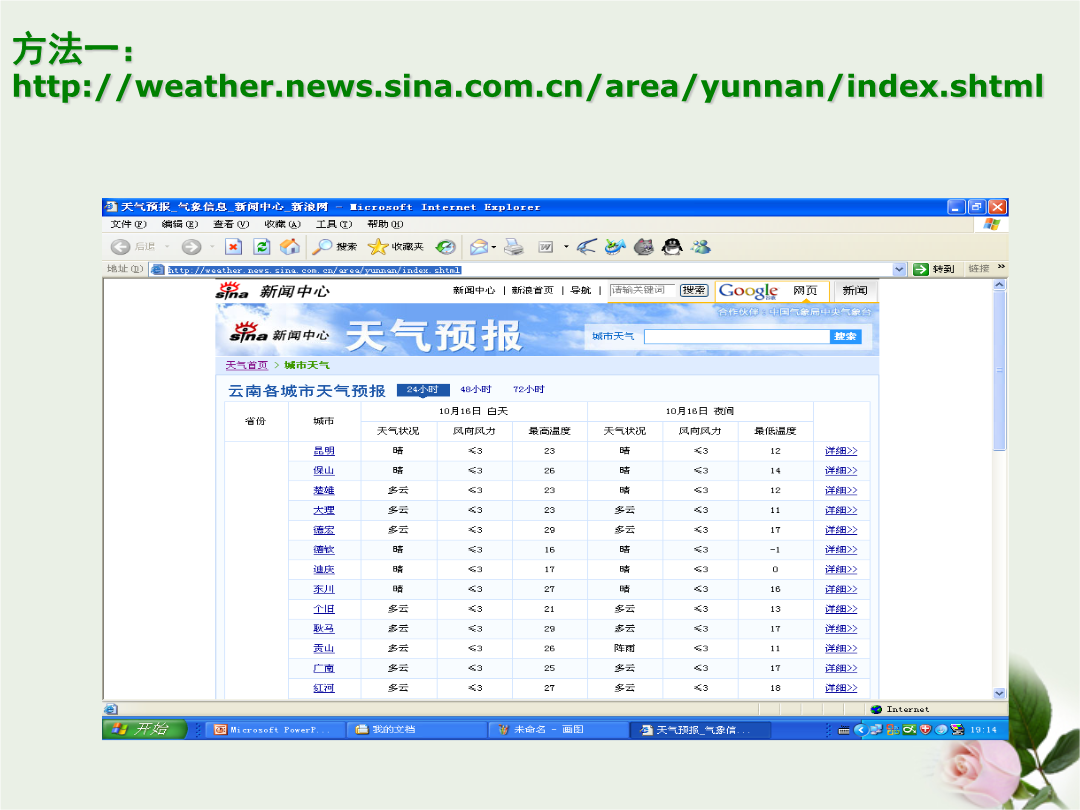Expand the Links (链接) toolbar chevron
Viewport: 1080px width, 810px height.
pos(1001,267)
